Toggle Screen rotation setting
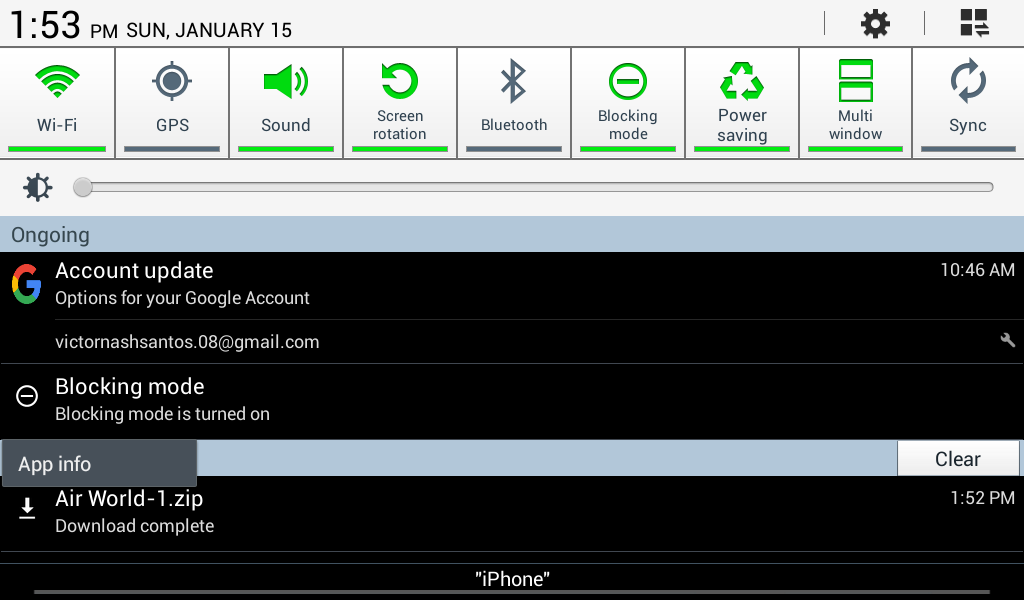 tap(400, 103)
